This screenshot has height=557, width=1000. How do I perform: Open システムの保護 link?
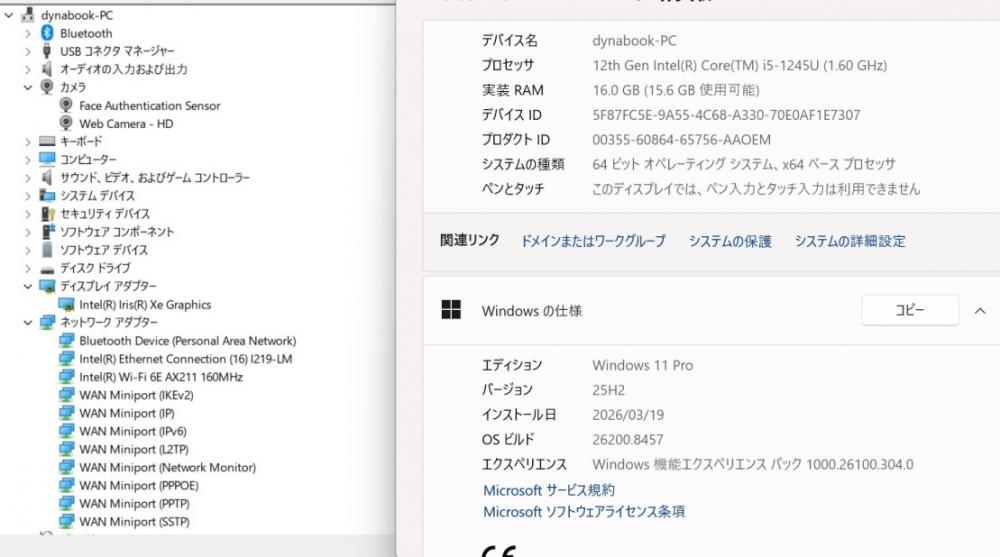click(x=730, y=241)
